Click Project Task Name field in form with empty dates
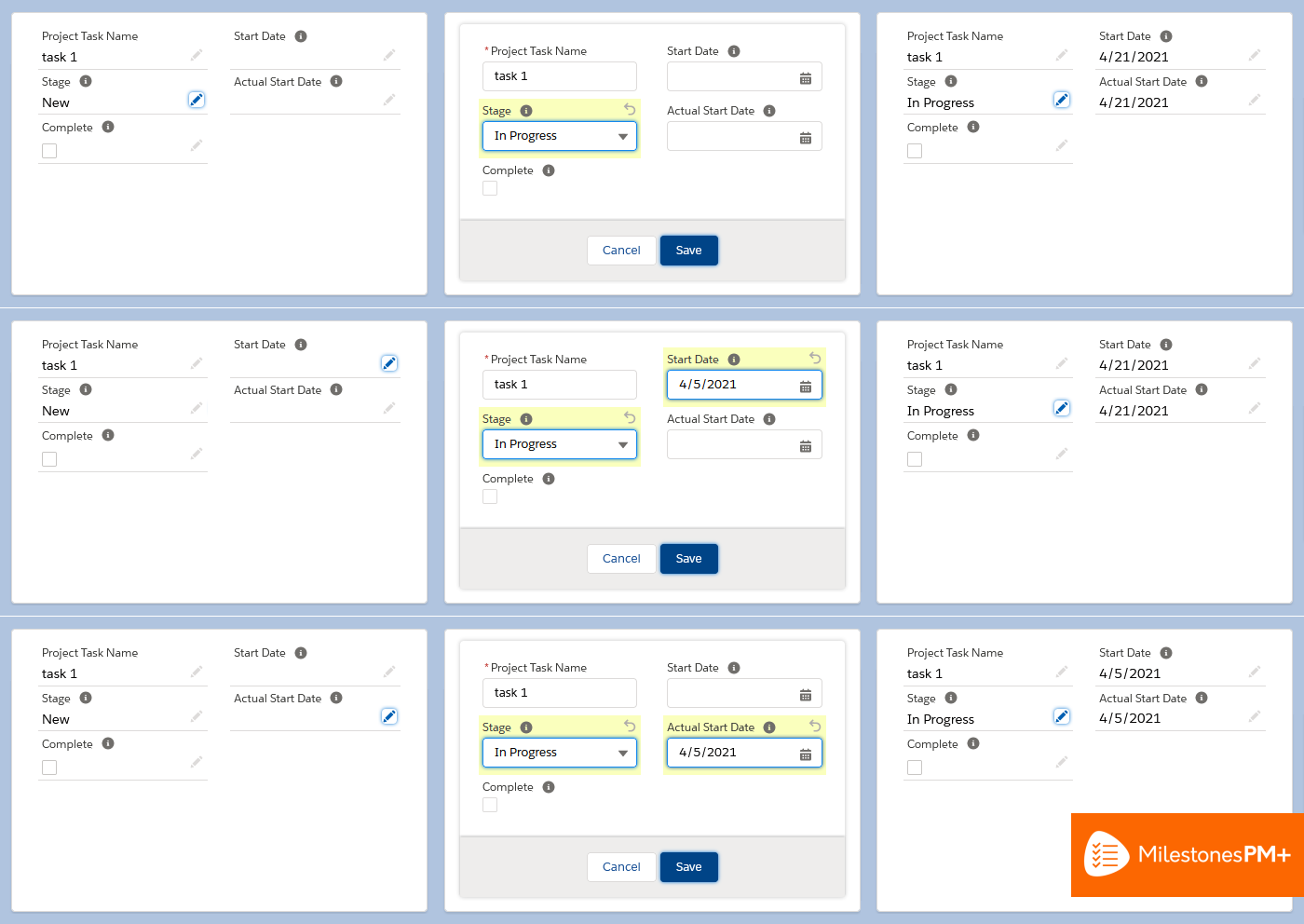1304x924 pixels. 560,76
